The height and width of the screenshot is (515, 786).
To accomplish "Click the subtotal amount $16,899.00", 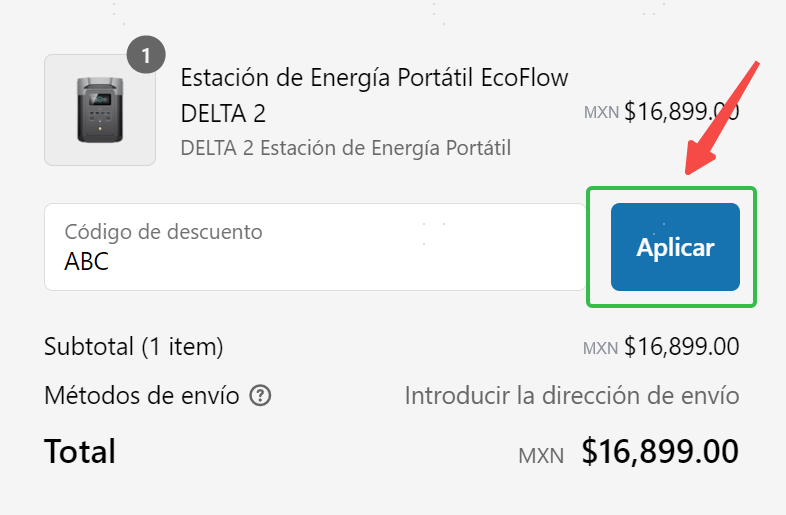I will click(x=681, y=347).
